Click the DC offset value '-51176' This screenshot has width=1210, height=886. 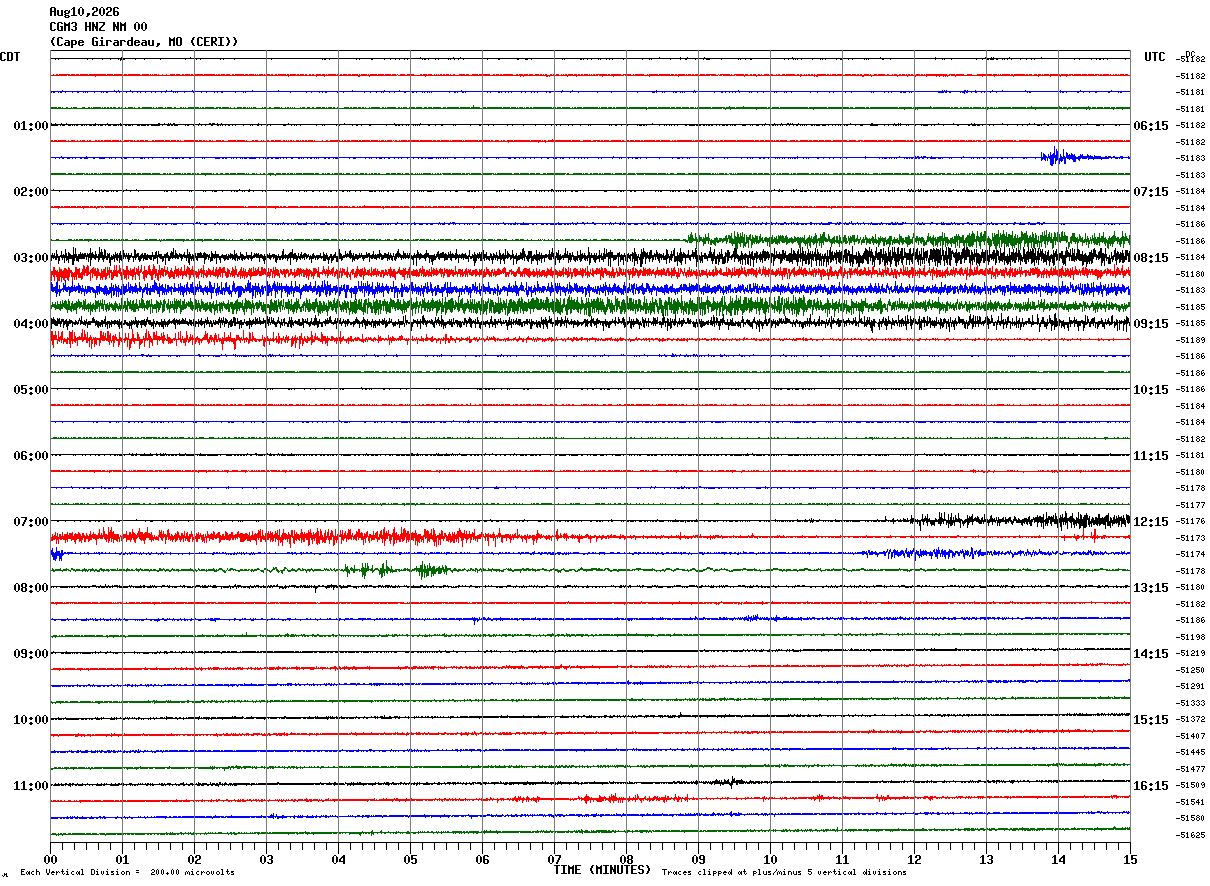pos(1191,522)
